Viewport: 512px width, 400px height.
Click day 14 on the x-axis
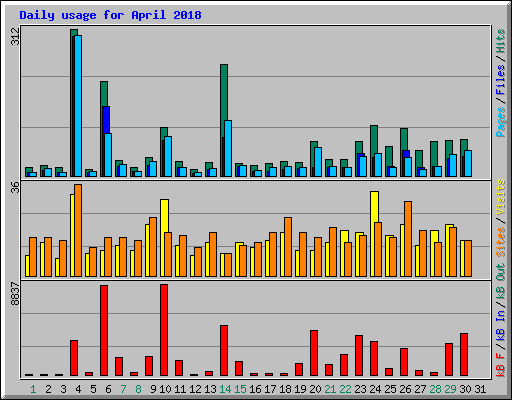(x=225, y=389)
